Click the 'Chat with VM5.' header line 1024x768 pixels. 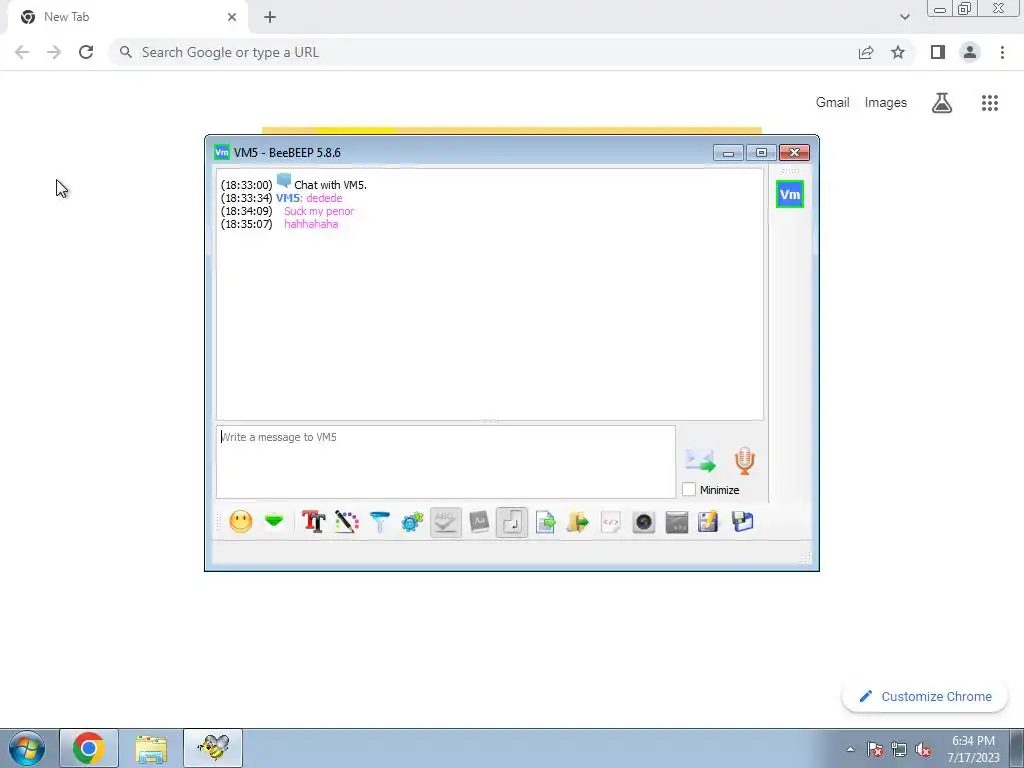[x=330, y=185]
